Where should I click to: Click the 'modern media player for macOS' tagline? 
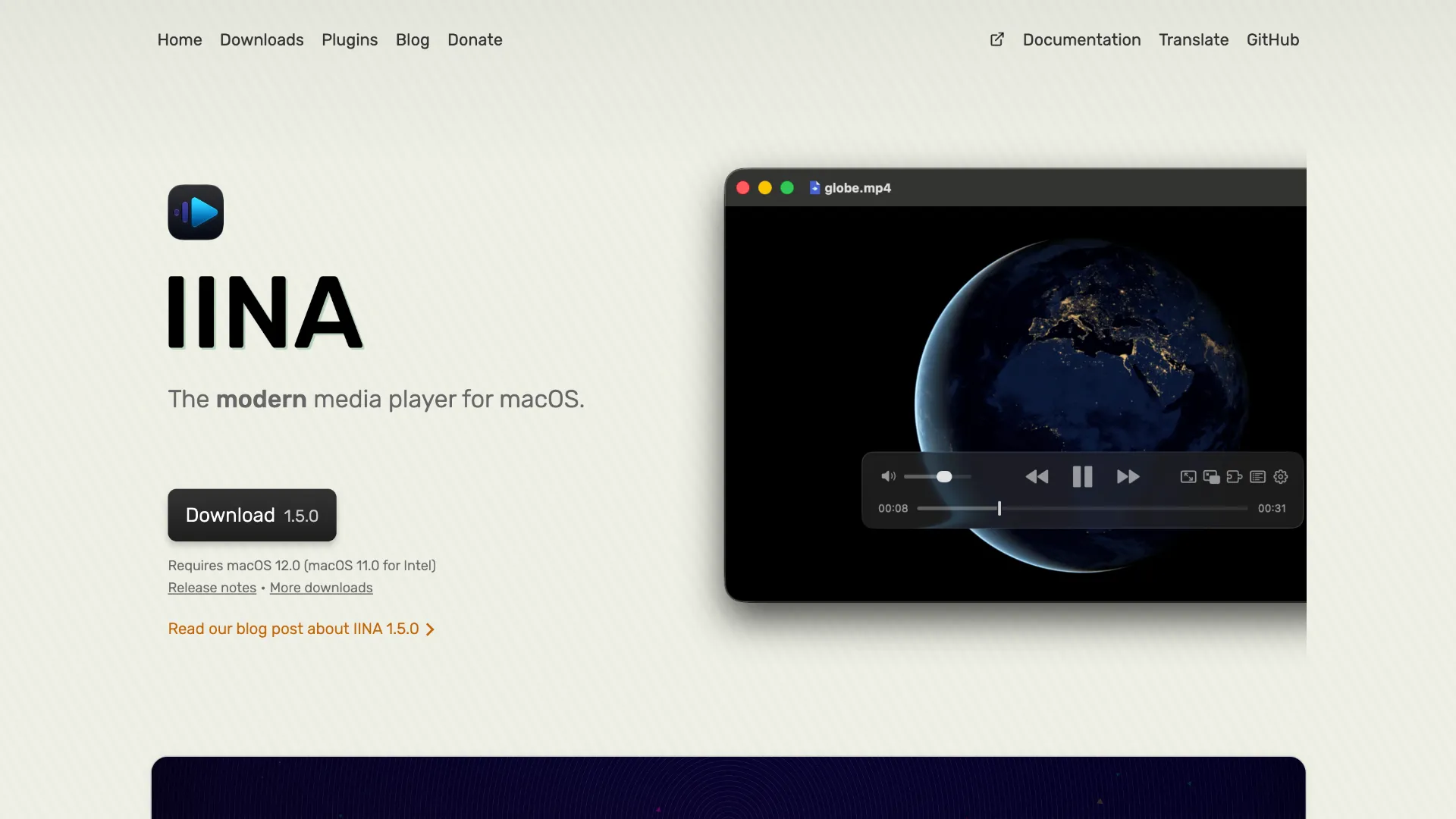click(x=376, y=399)
